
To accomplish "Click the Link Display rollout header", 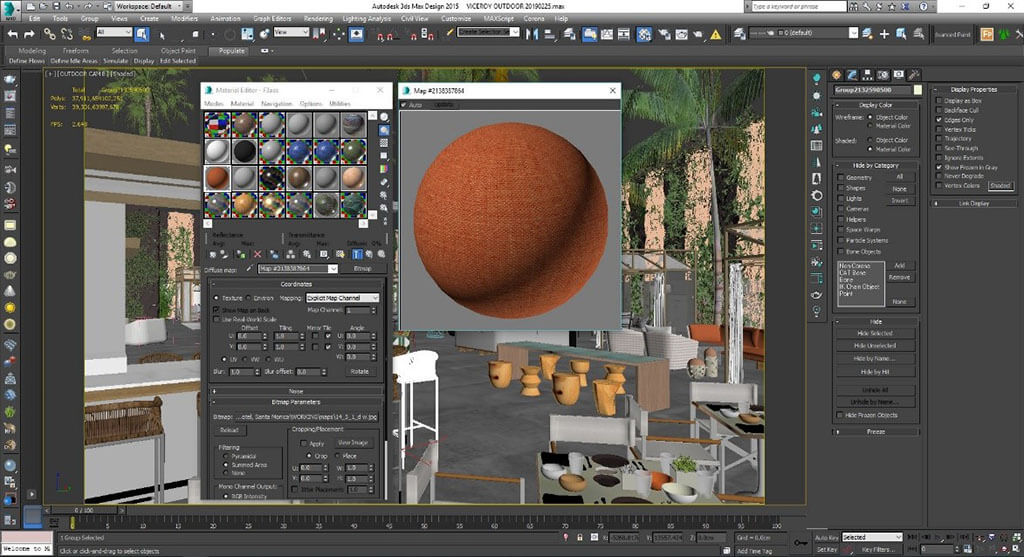I will (x=973, y=203).
